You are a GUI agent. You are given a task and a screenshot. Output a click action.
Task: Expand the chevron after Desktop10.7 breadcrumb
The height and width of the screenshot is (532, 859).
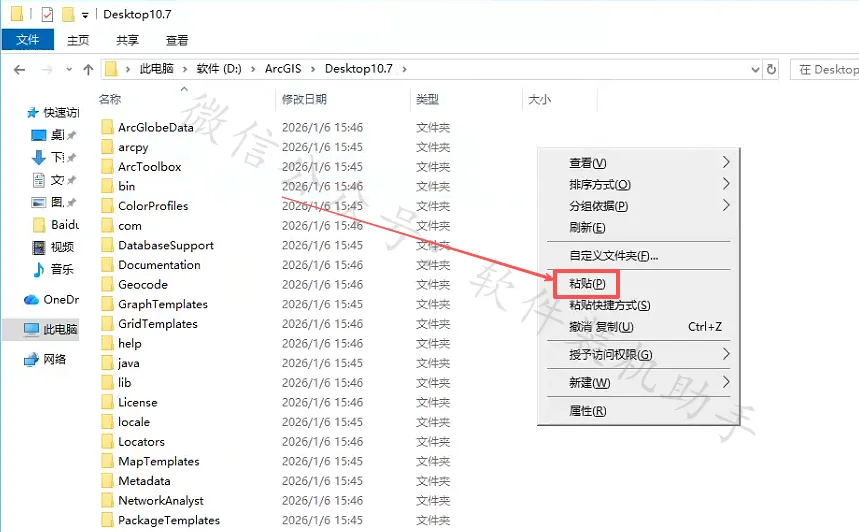[404, 69]
